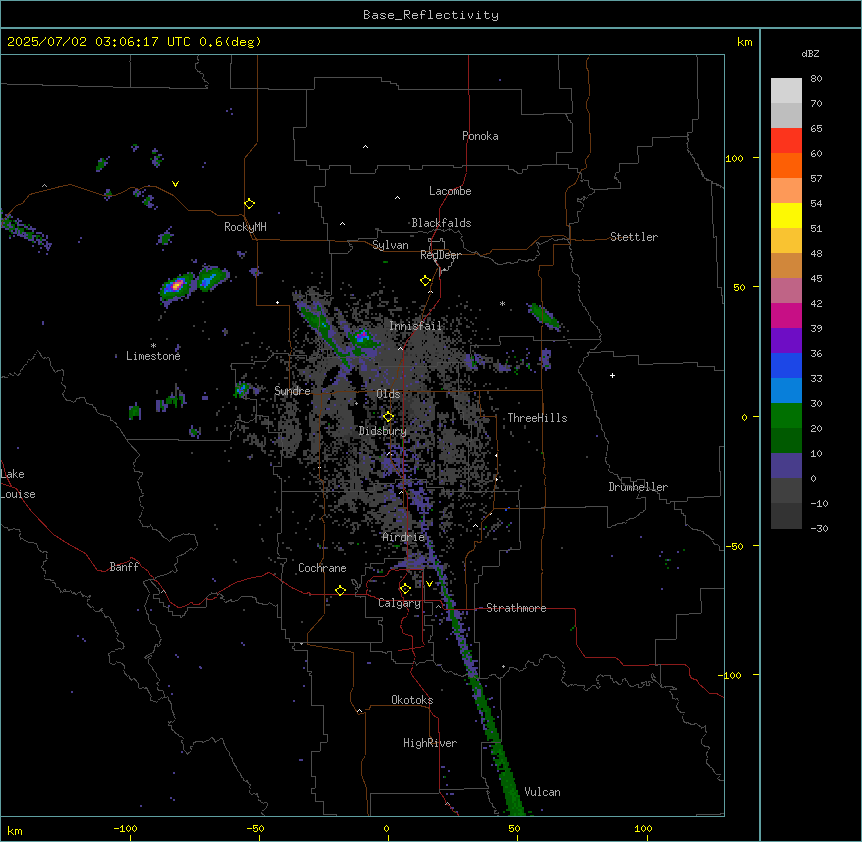Screen dimensions: 862x842
Task: Click the yellow V marker northeast of Calgary
Action: (x=429, y=584)
